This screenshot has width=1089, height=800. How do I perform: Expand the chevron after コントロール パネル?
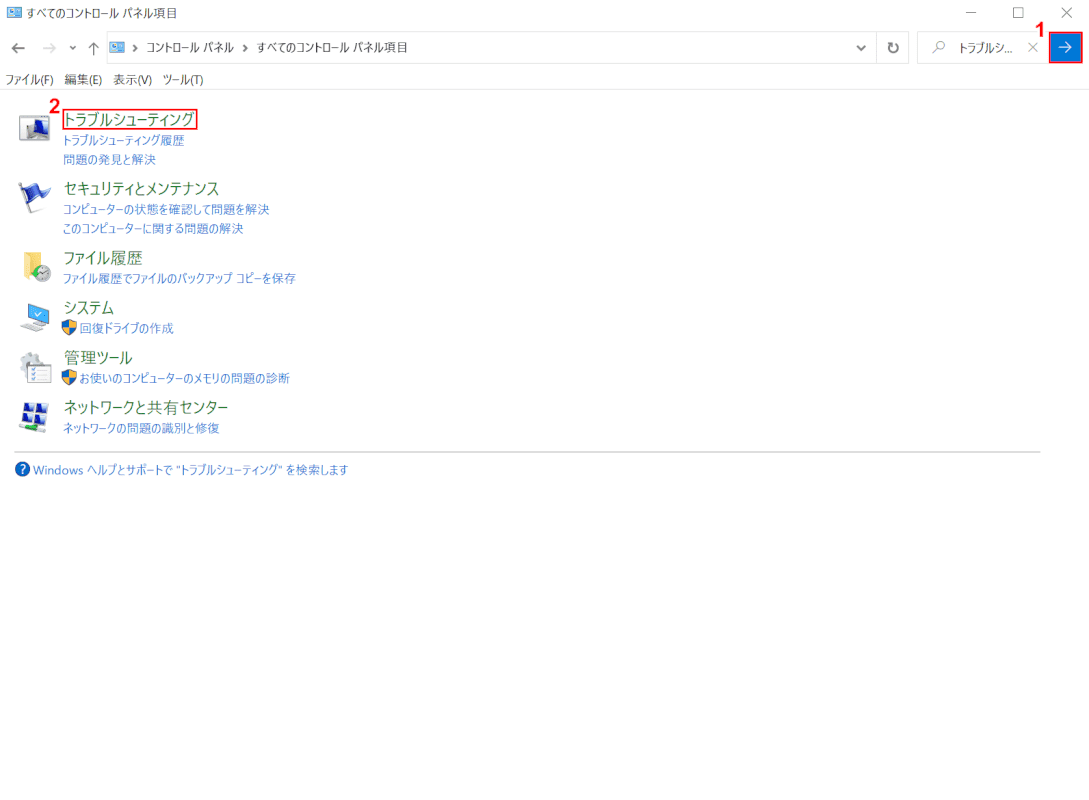click(245, 48)
